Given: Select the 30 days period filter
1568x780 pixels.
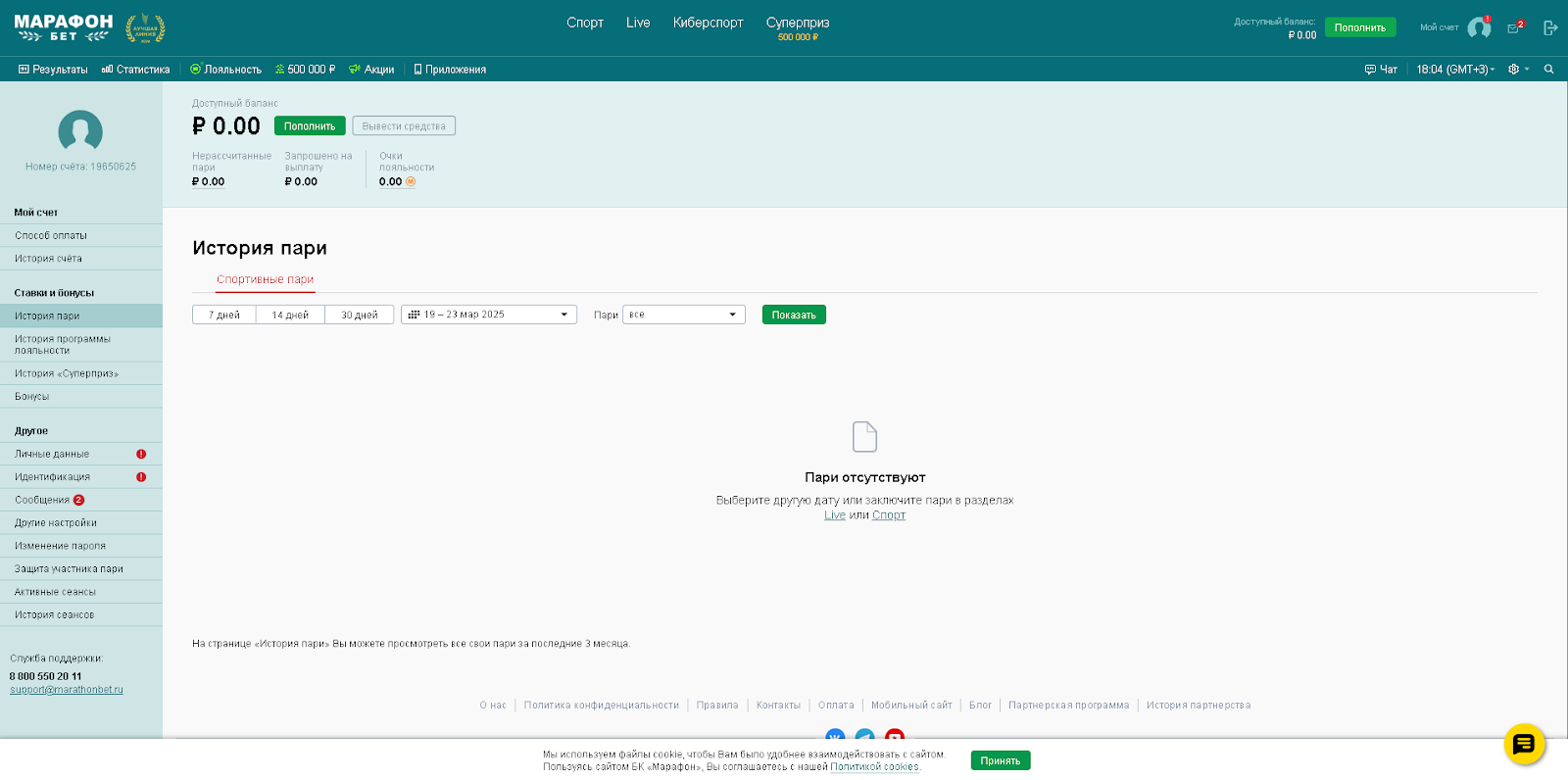Looking at the screenshot, I should 359,315.
